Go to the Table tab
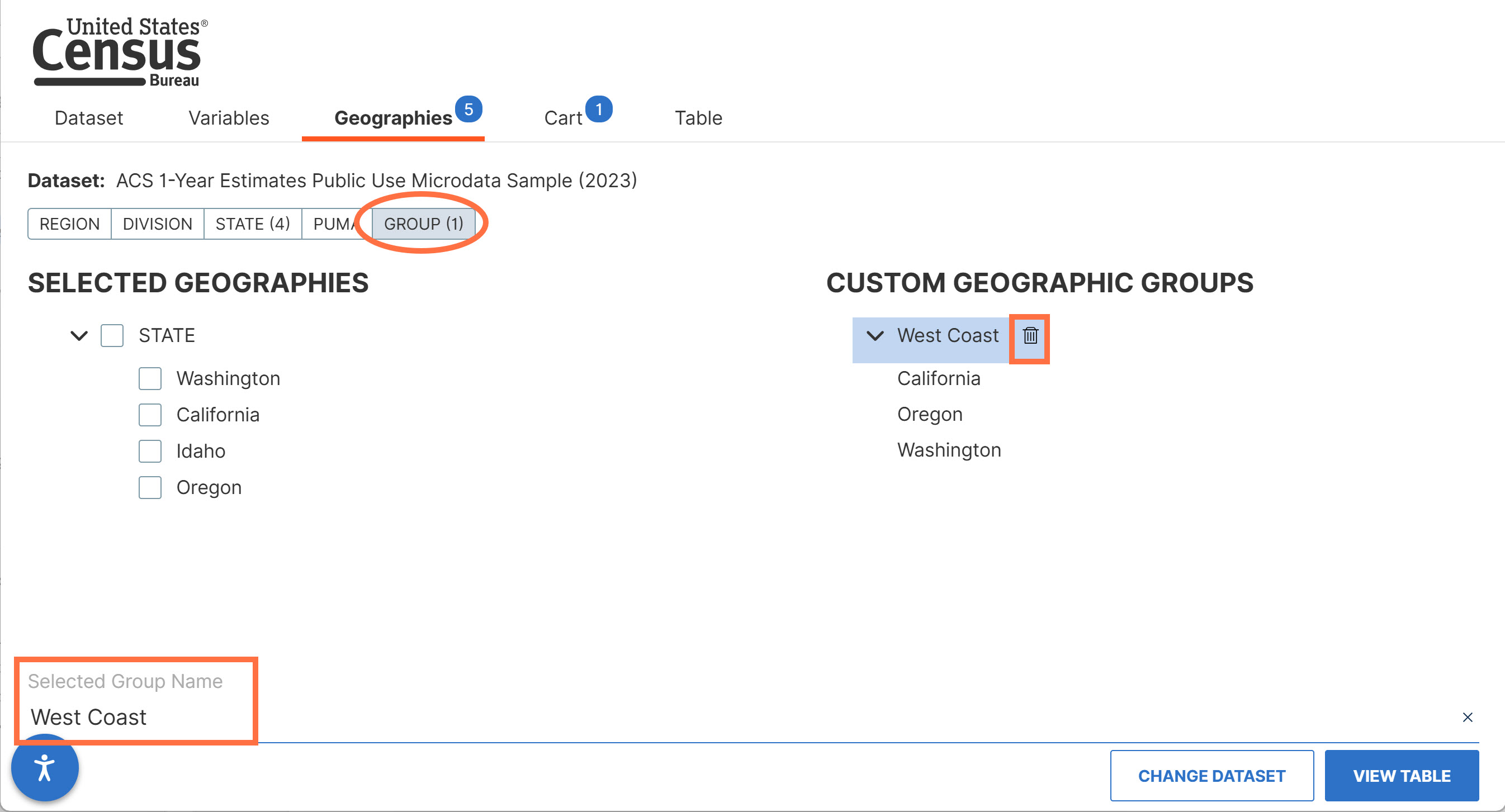1505x812 pixels. [x=699, y=118]
